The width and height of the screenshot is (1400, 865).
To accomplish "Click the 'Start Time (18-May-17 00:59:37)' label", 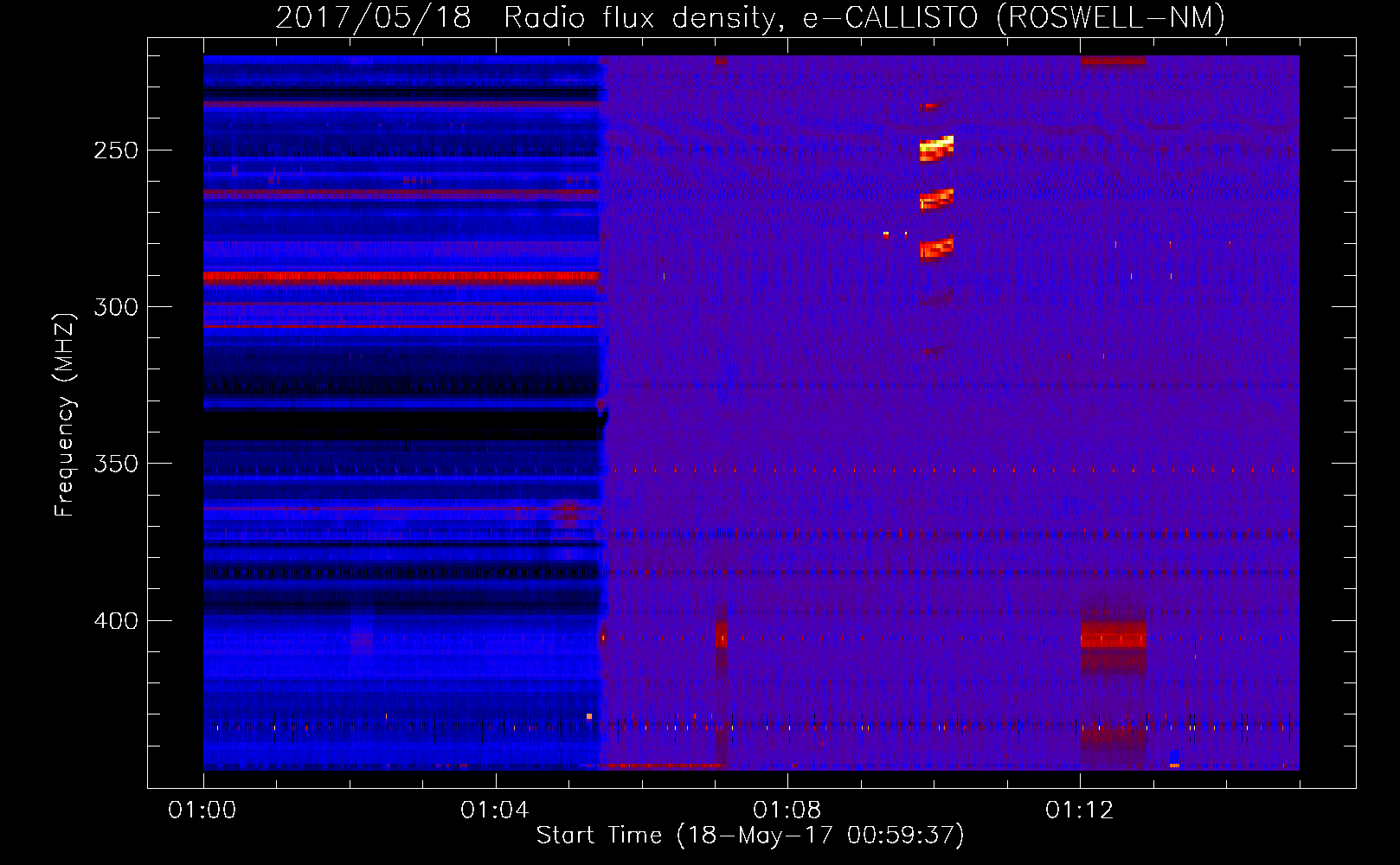I will coord(750,836).
